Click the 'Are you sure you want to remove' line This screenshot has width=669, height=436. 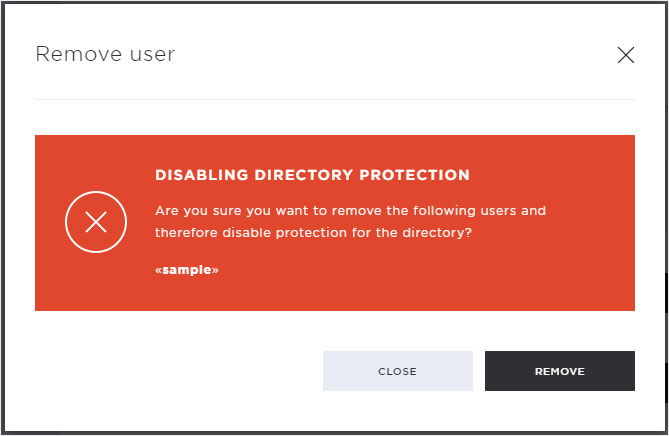(350, 211)
